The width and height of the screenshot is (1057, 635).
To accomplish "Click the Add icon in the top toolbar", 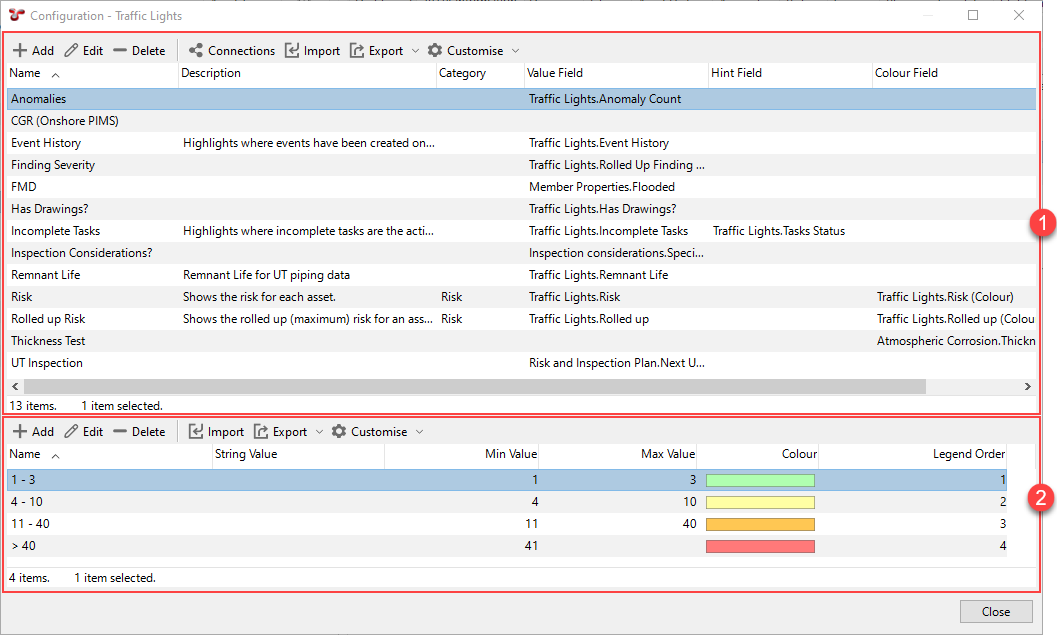I will pos(20,51).
